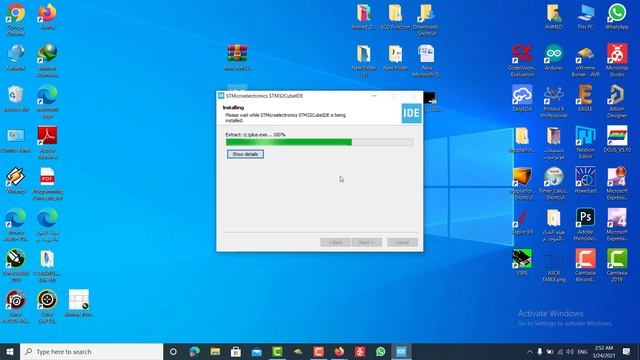
Task: Select the Internet Download Manager icon
Action: pos(47,60)
